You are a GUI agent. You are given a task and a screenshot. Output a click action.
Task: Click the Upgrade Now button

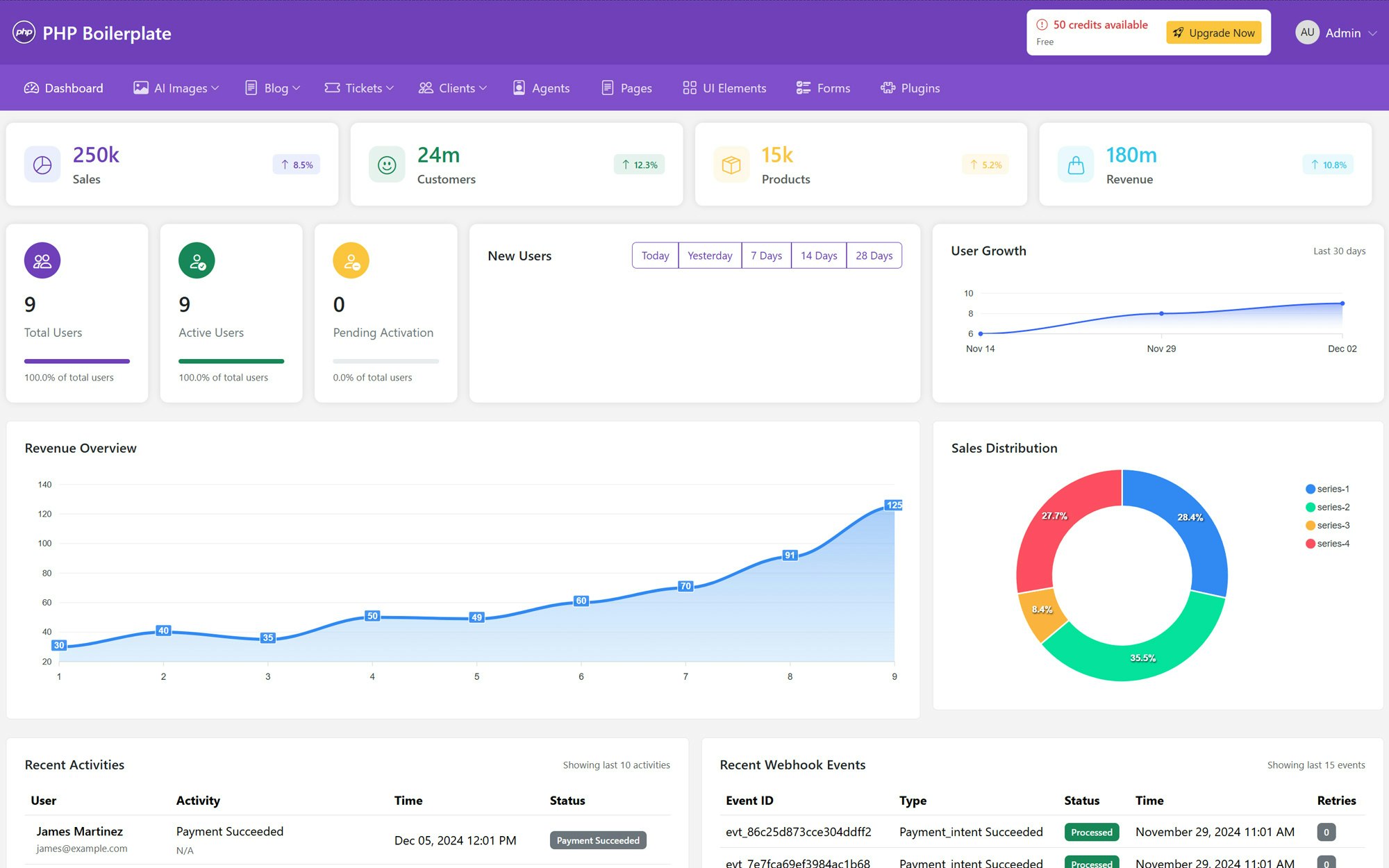1213,33
